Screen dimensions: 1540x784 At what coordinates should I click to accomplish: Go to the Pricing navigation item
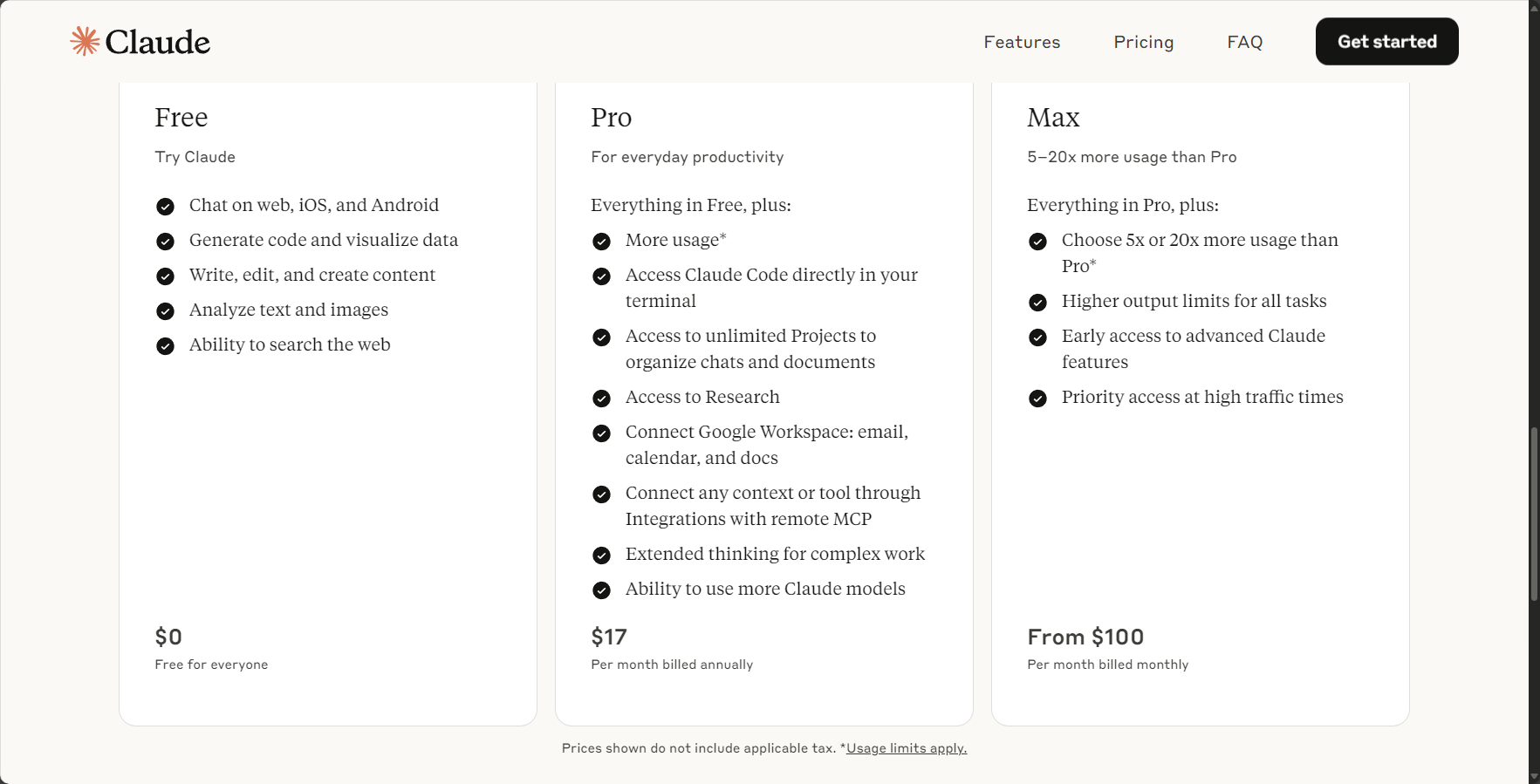[1143, 42]
